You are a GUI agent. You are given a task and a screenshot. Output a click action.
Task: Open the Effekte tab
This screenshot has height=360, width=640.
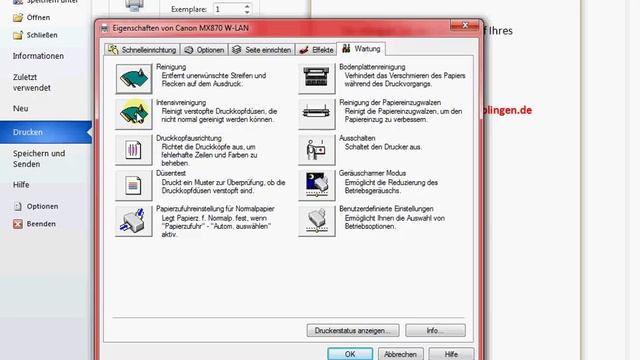click(x=316, y=50)
